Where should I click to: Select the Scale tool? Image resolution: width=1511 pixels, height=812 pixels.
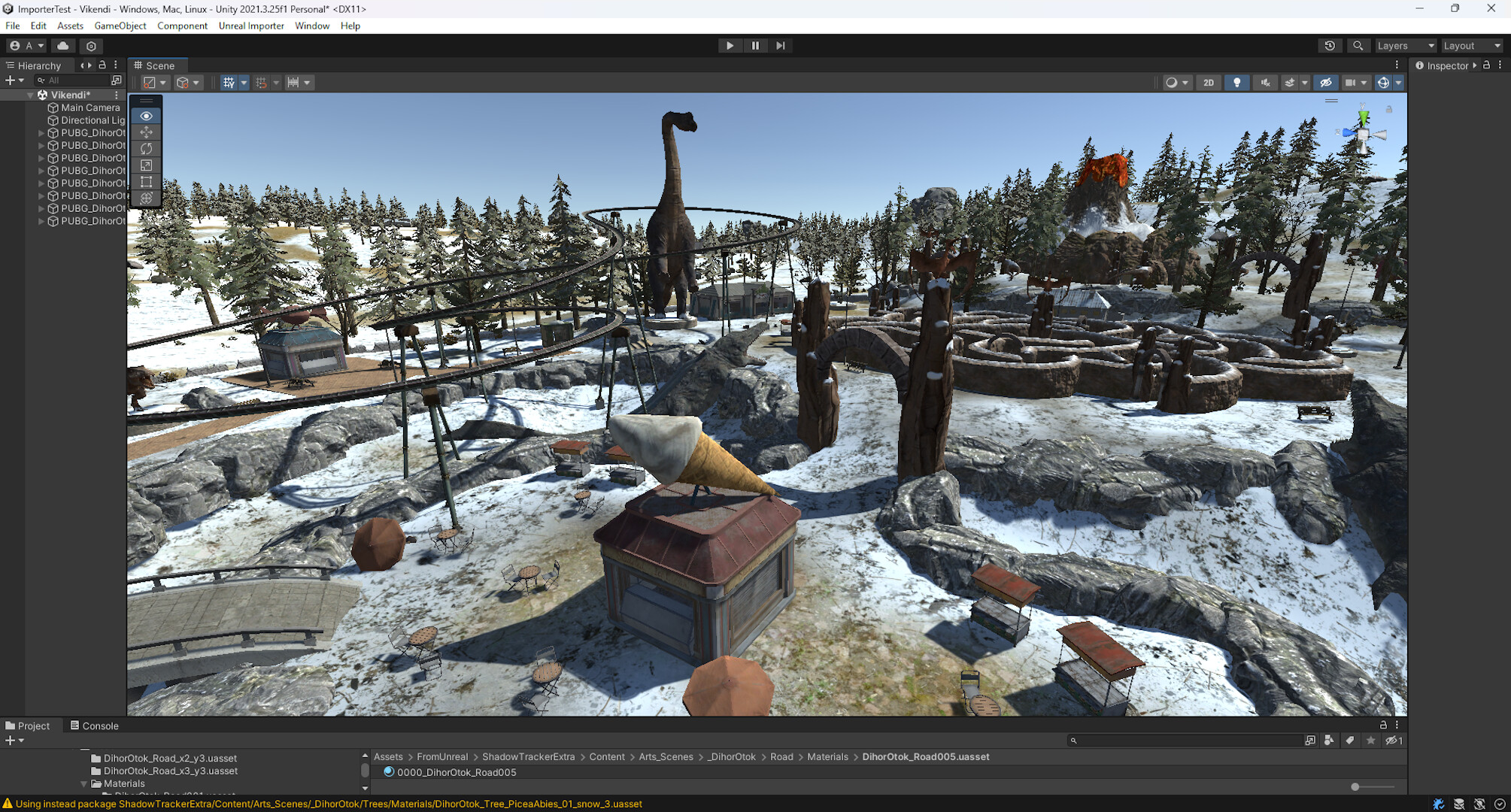(x=146, y=165)
